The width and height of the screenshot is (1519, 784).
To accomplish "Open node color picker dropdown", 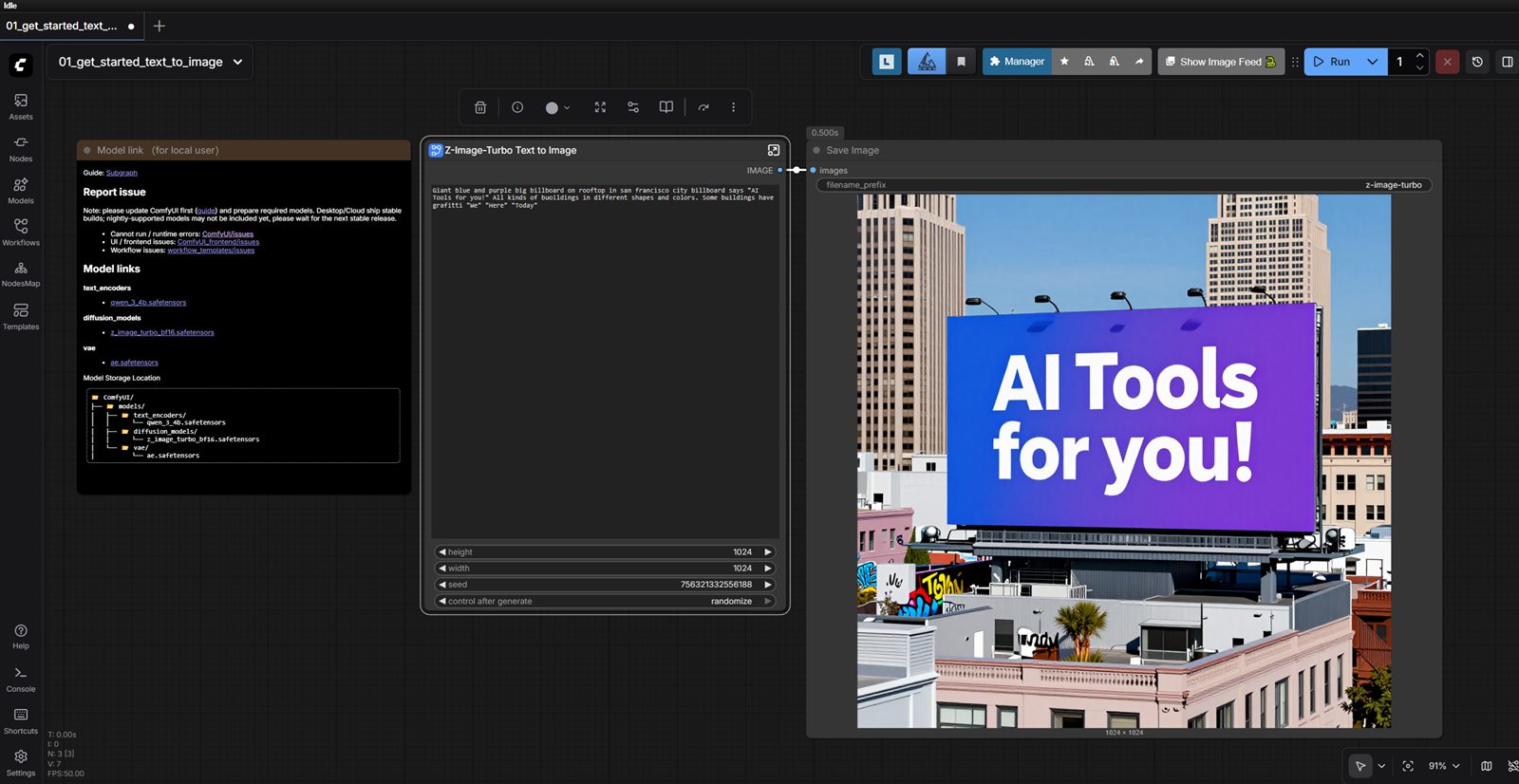I will pyautogui.click(x=557, y=107).
